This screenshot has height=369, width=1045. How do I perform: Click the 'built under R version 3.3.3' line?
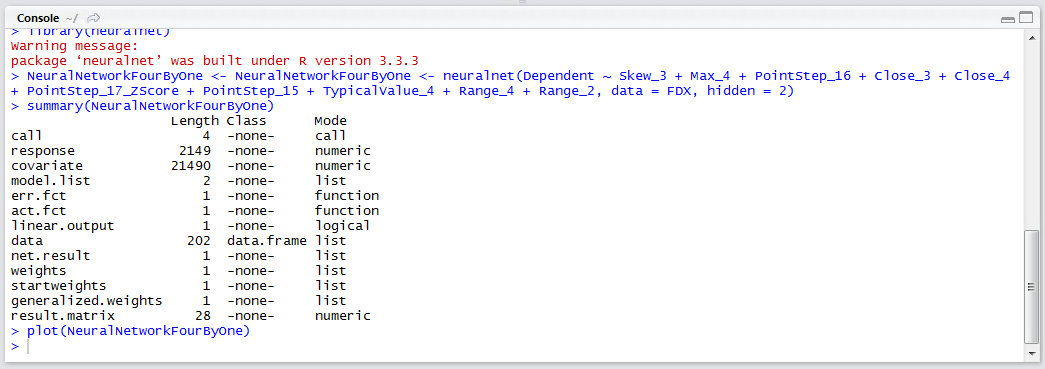pyautogui.click(x=215, y=61)
